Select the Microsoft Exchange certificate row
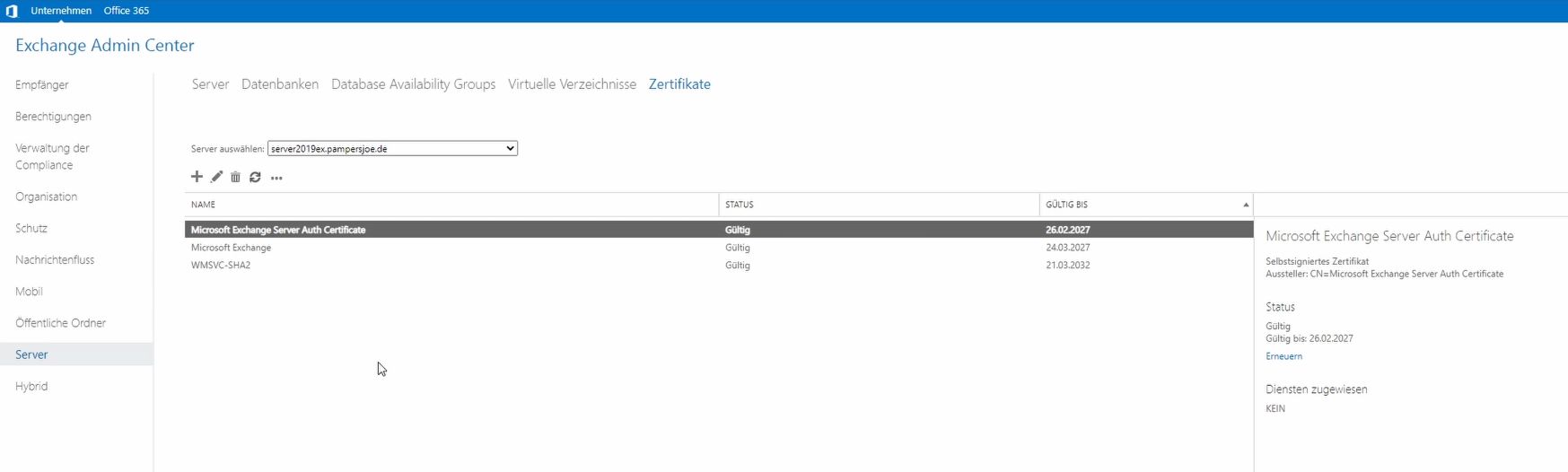The height and width of the screenshot is (472, 1568). [x=719, y=248]
